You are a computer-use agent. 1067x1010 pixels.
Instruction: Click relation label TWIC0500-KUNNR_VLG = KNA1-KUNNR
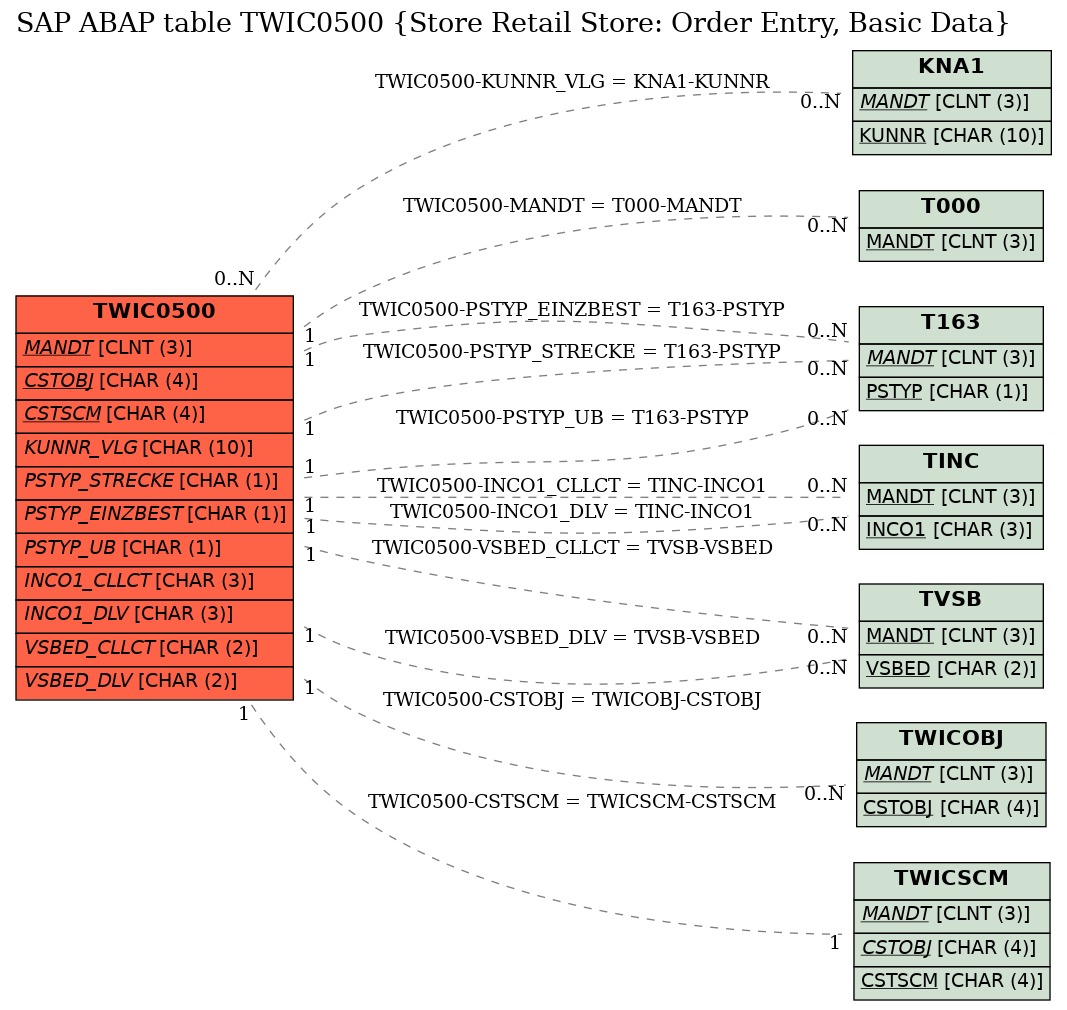pos(572,82)
